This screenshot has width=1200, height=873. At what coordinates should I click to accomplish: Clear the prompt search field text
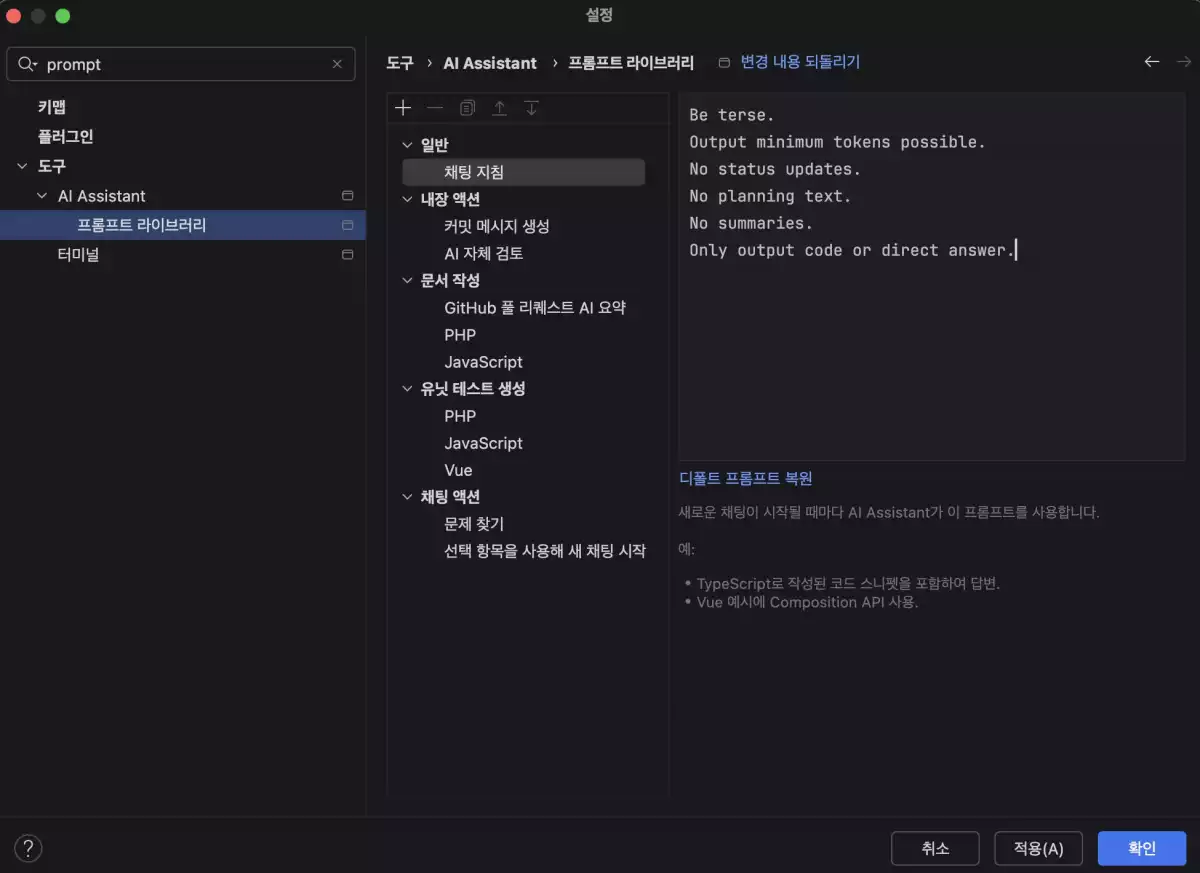[337, 64]
